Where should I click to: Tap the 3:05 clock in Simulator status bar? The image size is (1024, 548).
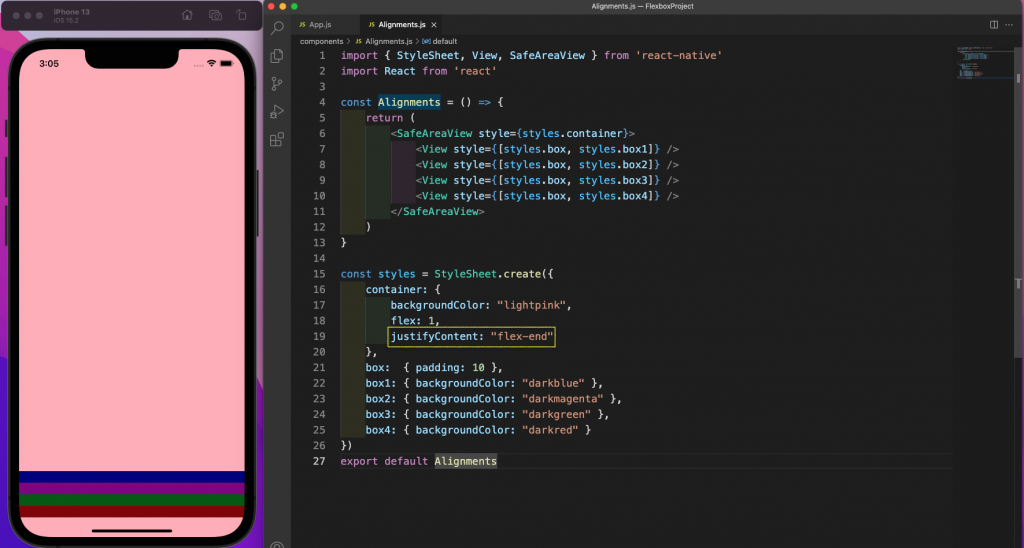49,63
